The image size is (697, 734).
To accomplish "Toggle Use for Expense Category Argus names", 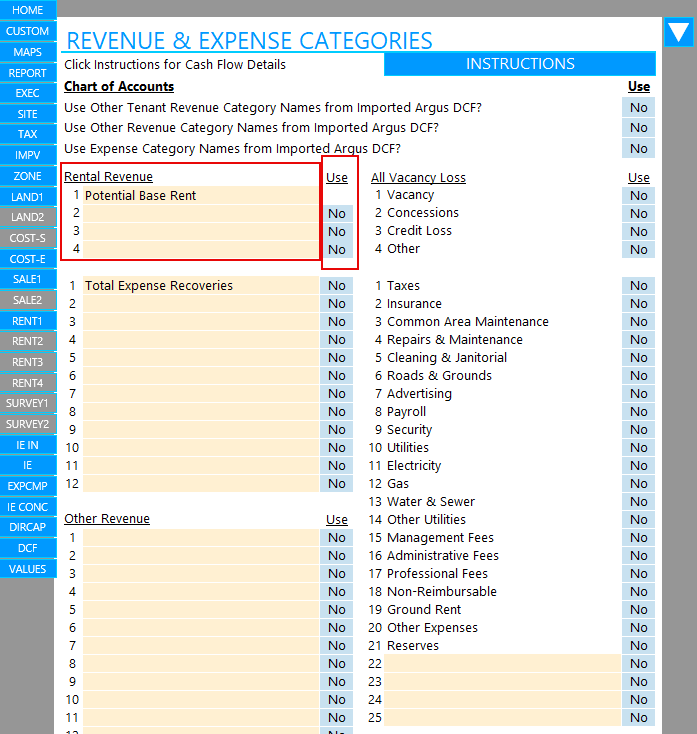I will (638, 149).
